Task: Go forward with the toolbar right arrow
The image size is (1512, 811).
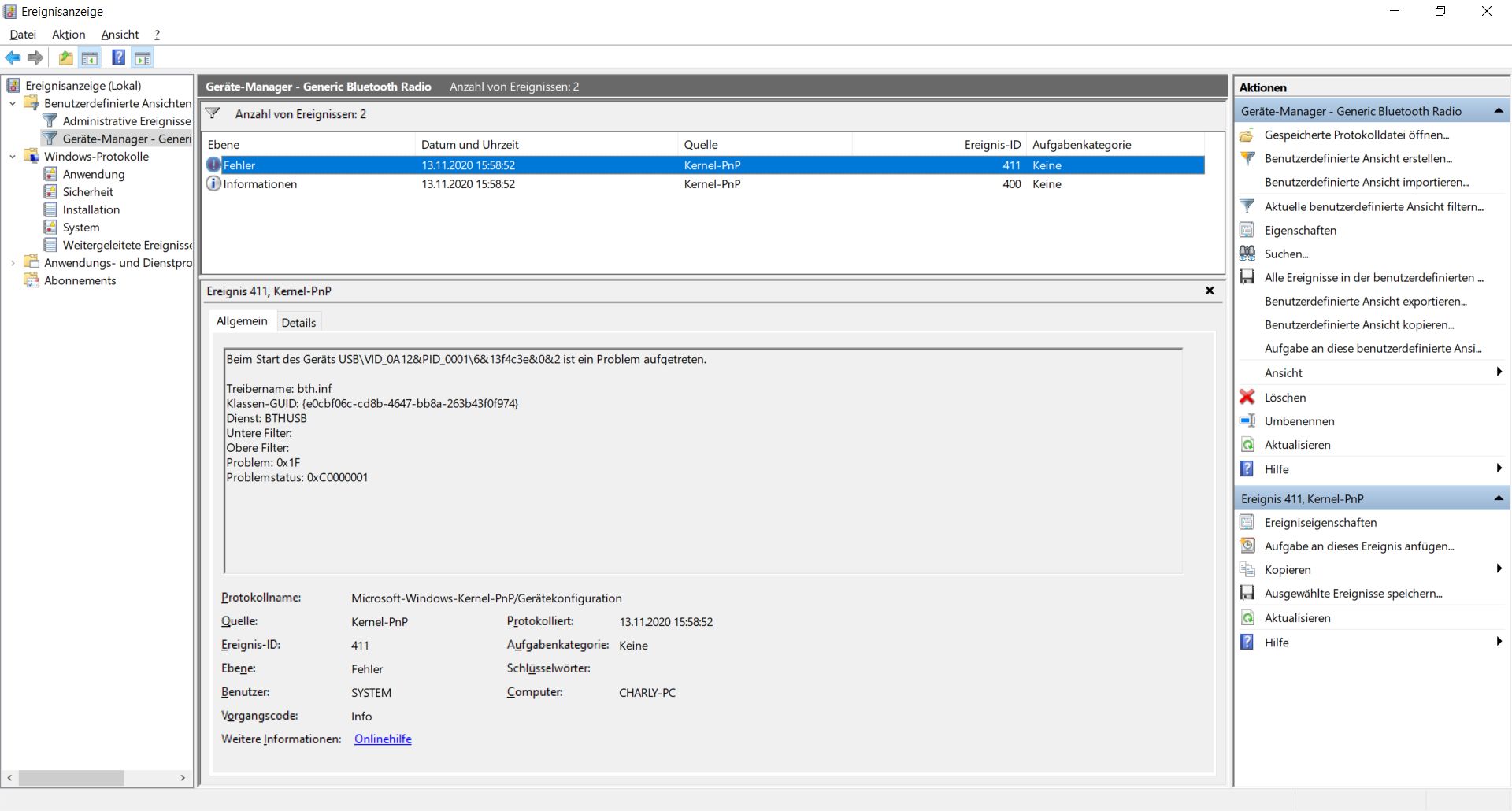Action: [35, 57]
